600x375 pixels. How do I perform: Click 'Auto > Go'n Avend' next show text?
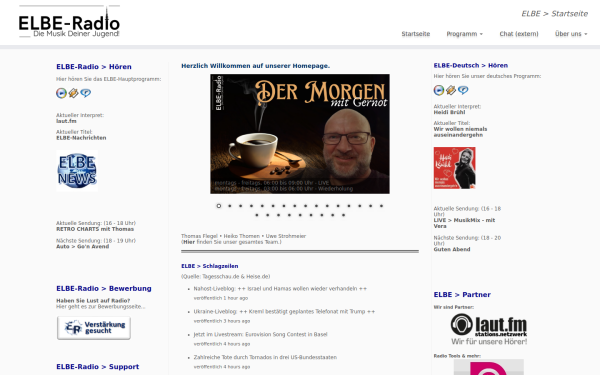(83, 247)
